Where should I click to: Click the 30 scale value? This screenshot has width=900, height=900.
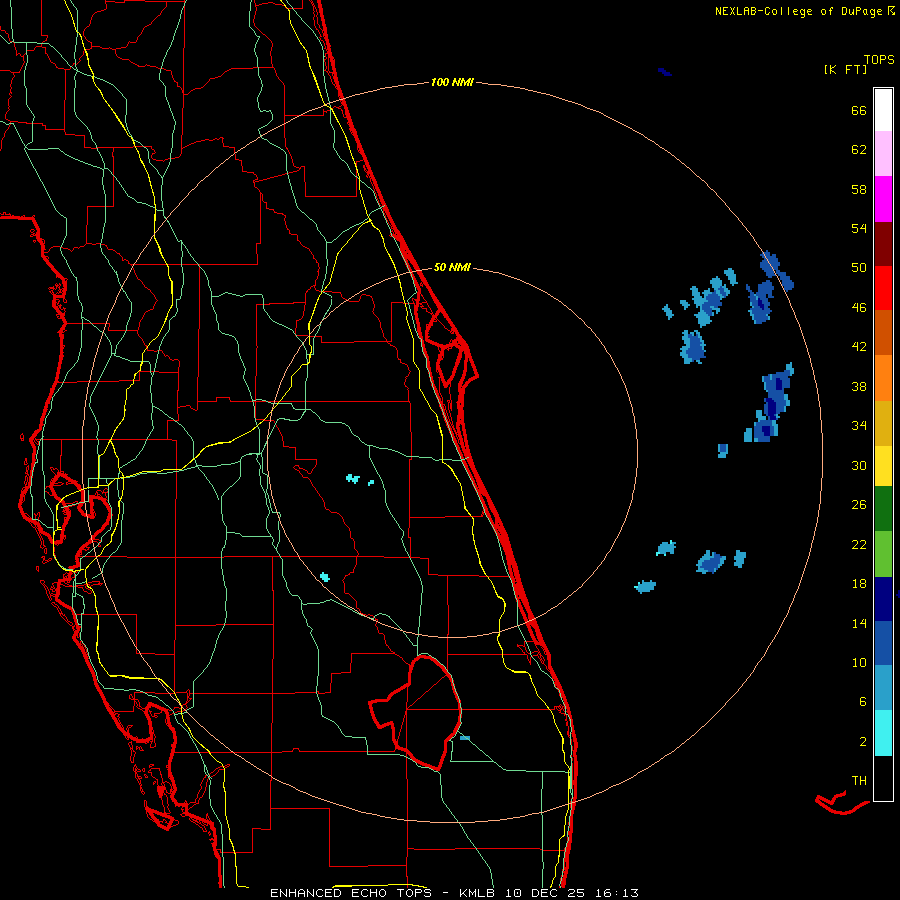859,465
